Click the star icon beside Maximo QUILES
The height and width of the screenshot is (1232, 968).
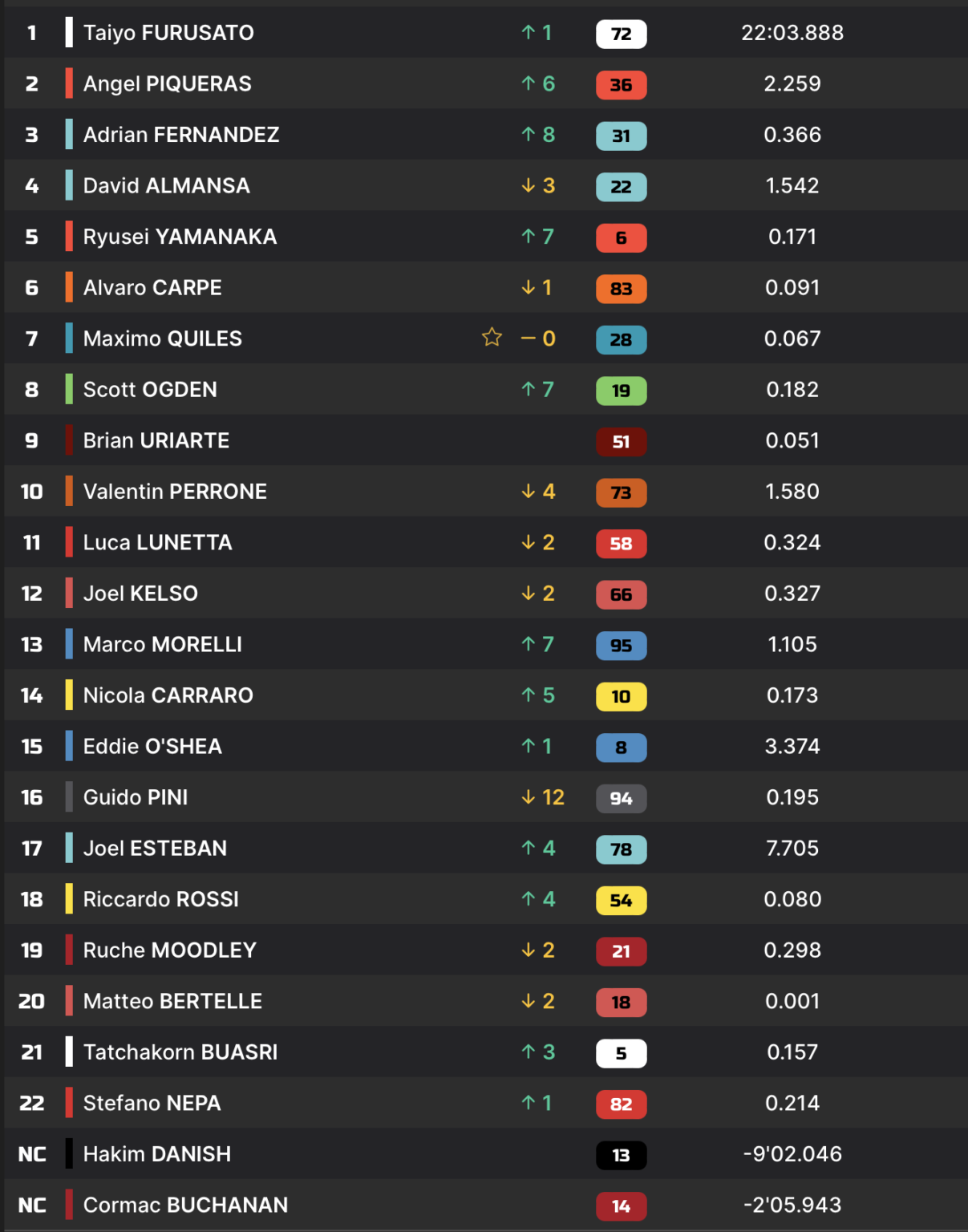[x=492, y=338]
